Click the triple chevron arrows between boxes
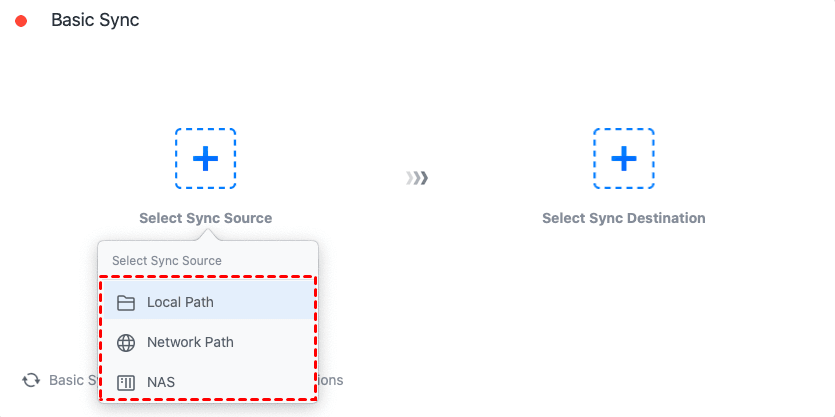 click(417, 178)
